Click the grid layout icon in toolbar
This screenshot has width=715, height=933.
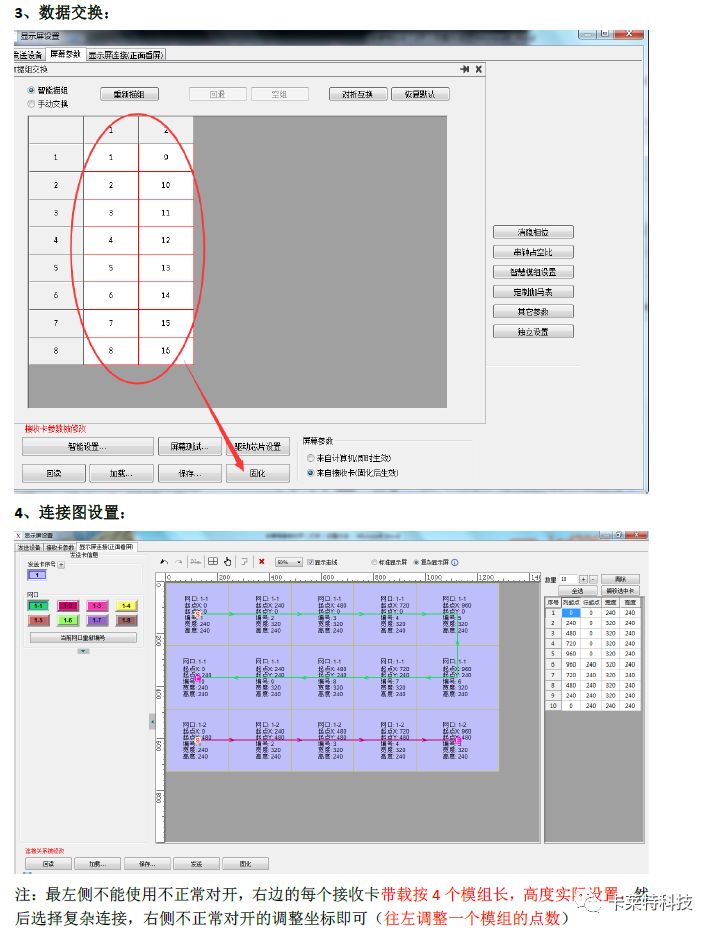(x=212, y=561)
